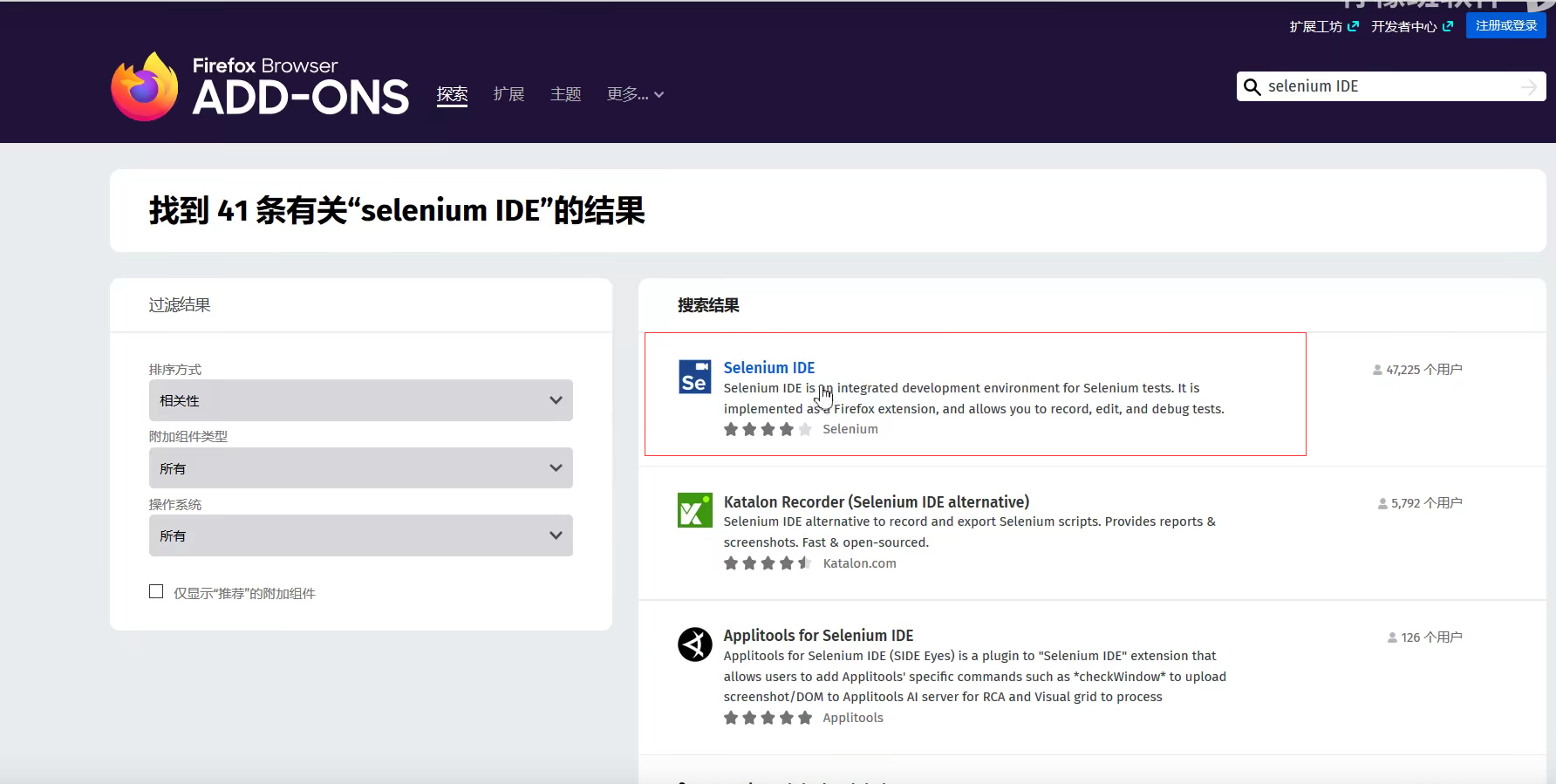The height and width of the screenshot is (784, 1556).
Task: Open the Applitools round black icon
Action: click(694, 644)
